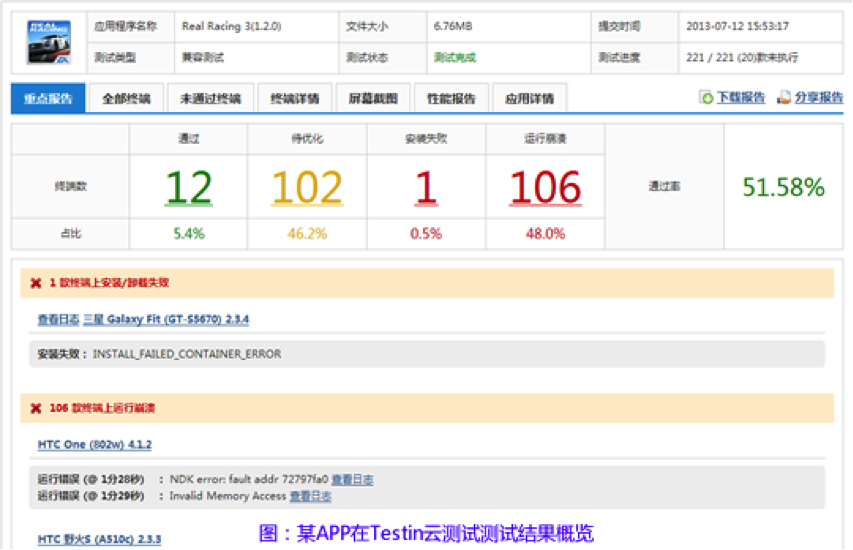The height and width of the screenshot is (550, 853).
Task: Click the 51.58% pass rate value
Action: click(783, 187)
